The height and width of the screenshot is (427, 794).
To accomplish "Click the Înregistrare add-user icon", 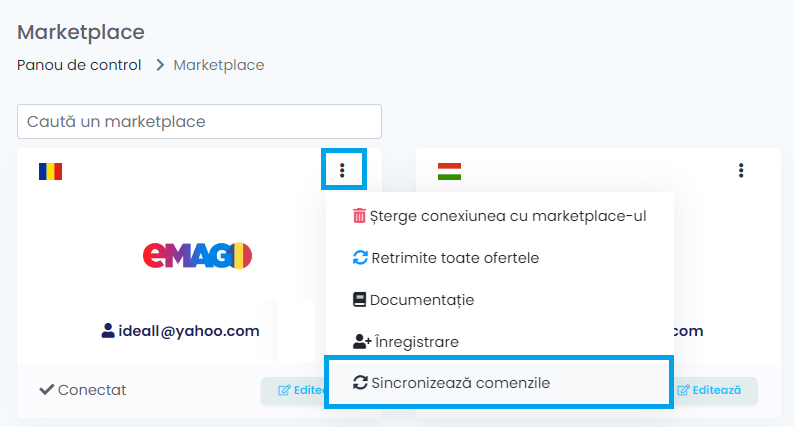I will click(x=362, y=341).
